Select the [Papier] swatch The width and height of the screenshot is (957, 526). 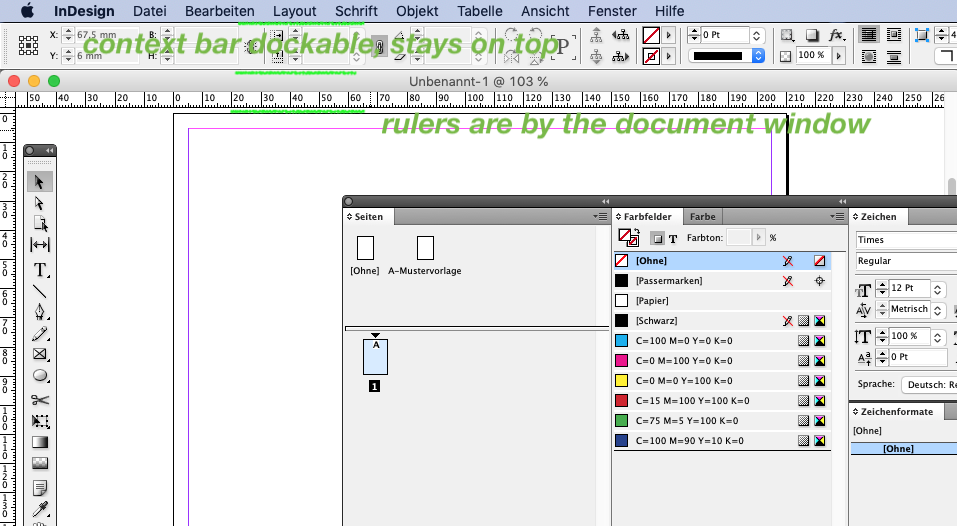coord(722,301)
